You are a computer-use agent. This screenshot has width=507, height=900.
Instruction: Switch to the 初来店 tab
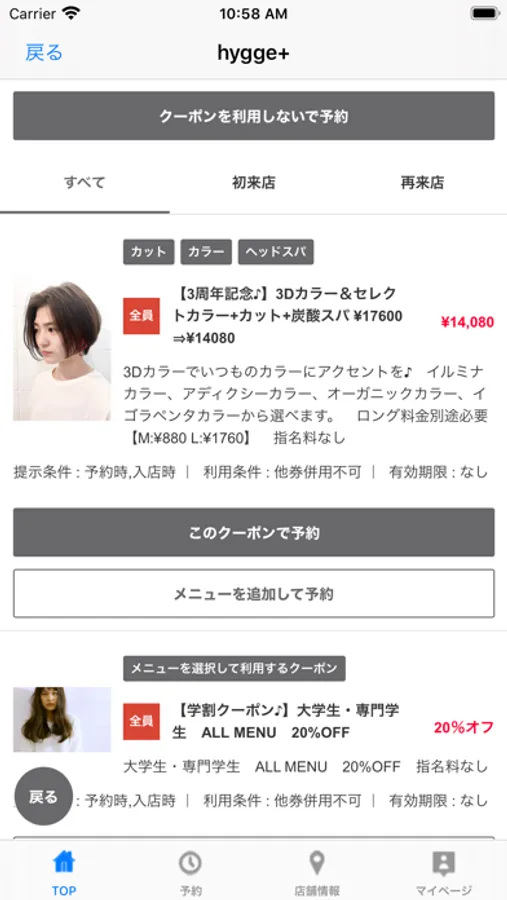point(253,183)
